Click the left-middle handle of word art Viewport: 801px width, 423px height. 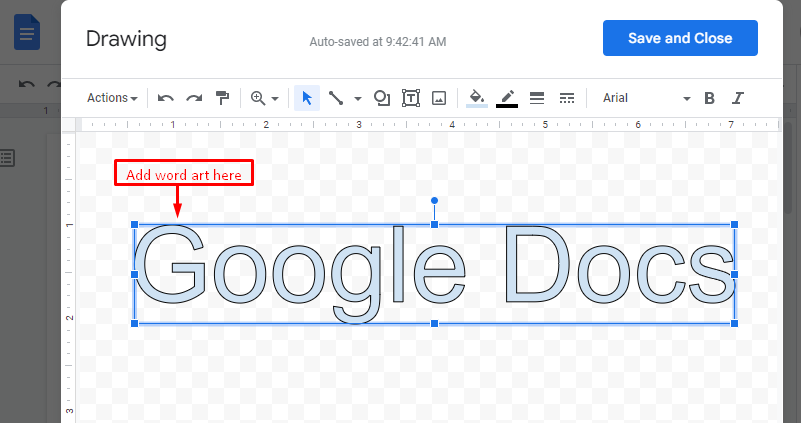(135, 274)
